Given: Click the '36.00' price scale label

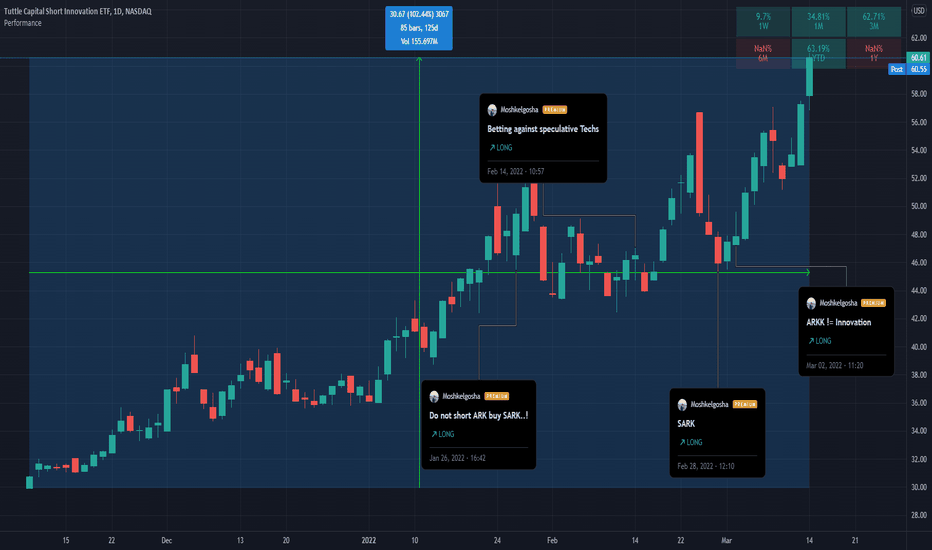Looking at the screenshot, I should point(918,403).
